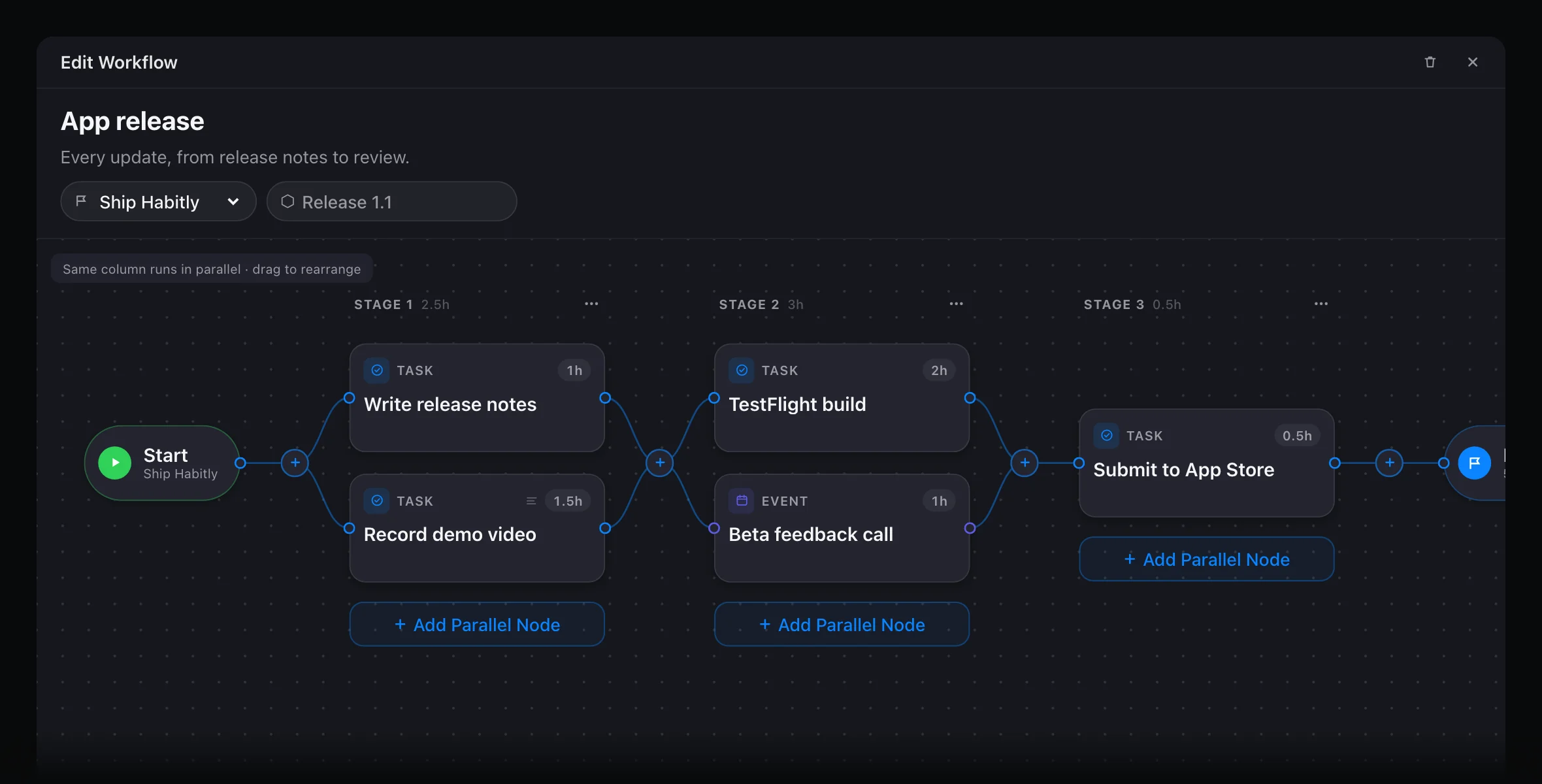Click the green Start play icon
1542x784 pixels.
115,463
